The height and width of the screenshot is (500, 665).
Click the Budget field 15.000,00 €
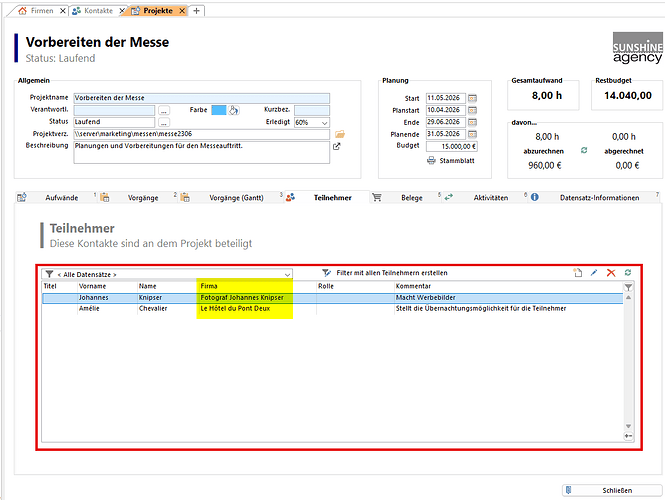(x=452, y=146)
